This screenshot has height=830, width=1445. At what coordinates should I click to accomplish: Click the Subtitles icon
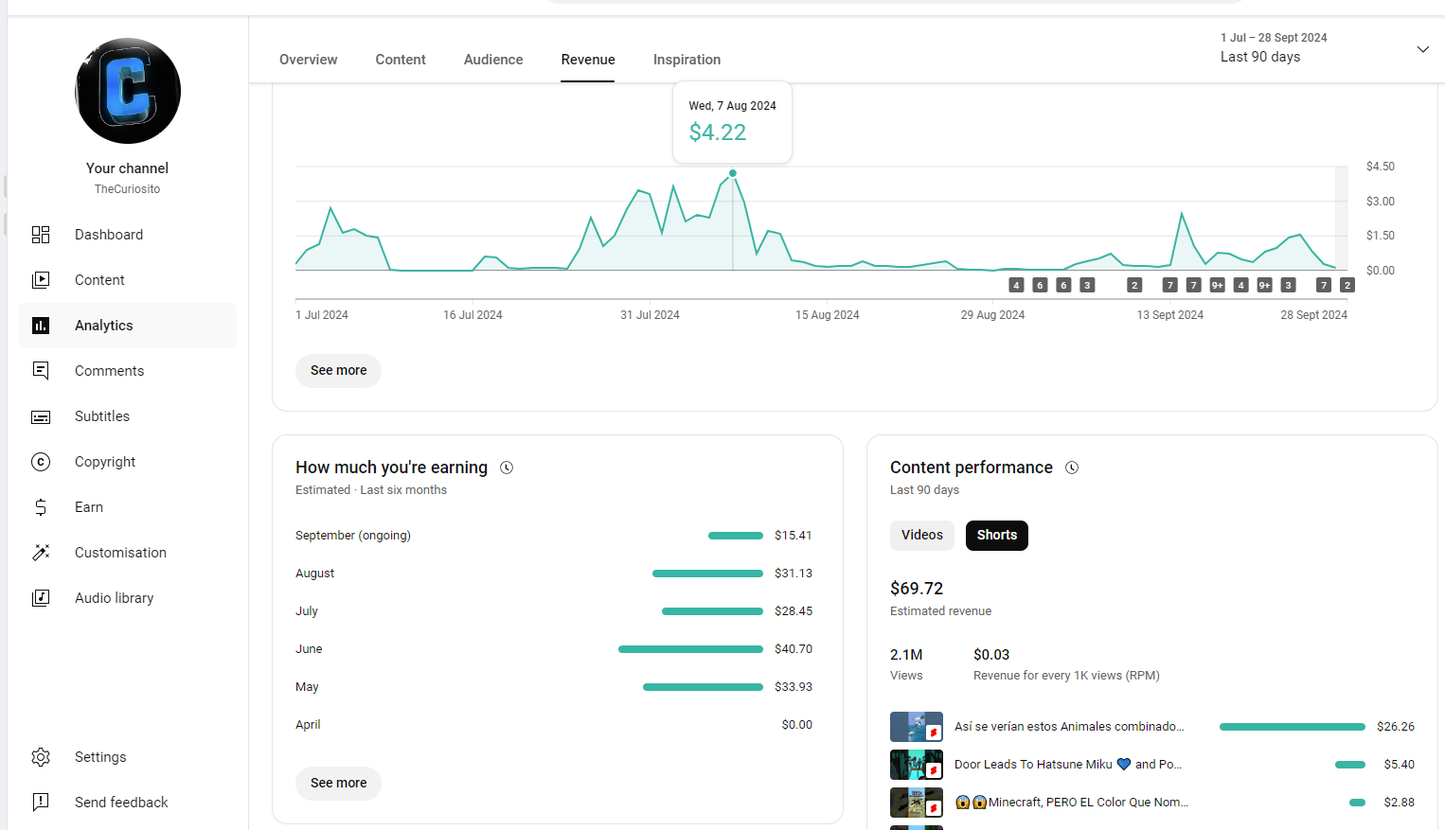pos(41,417)
